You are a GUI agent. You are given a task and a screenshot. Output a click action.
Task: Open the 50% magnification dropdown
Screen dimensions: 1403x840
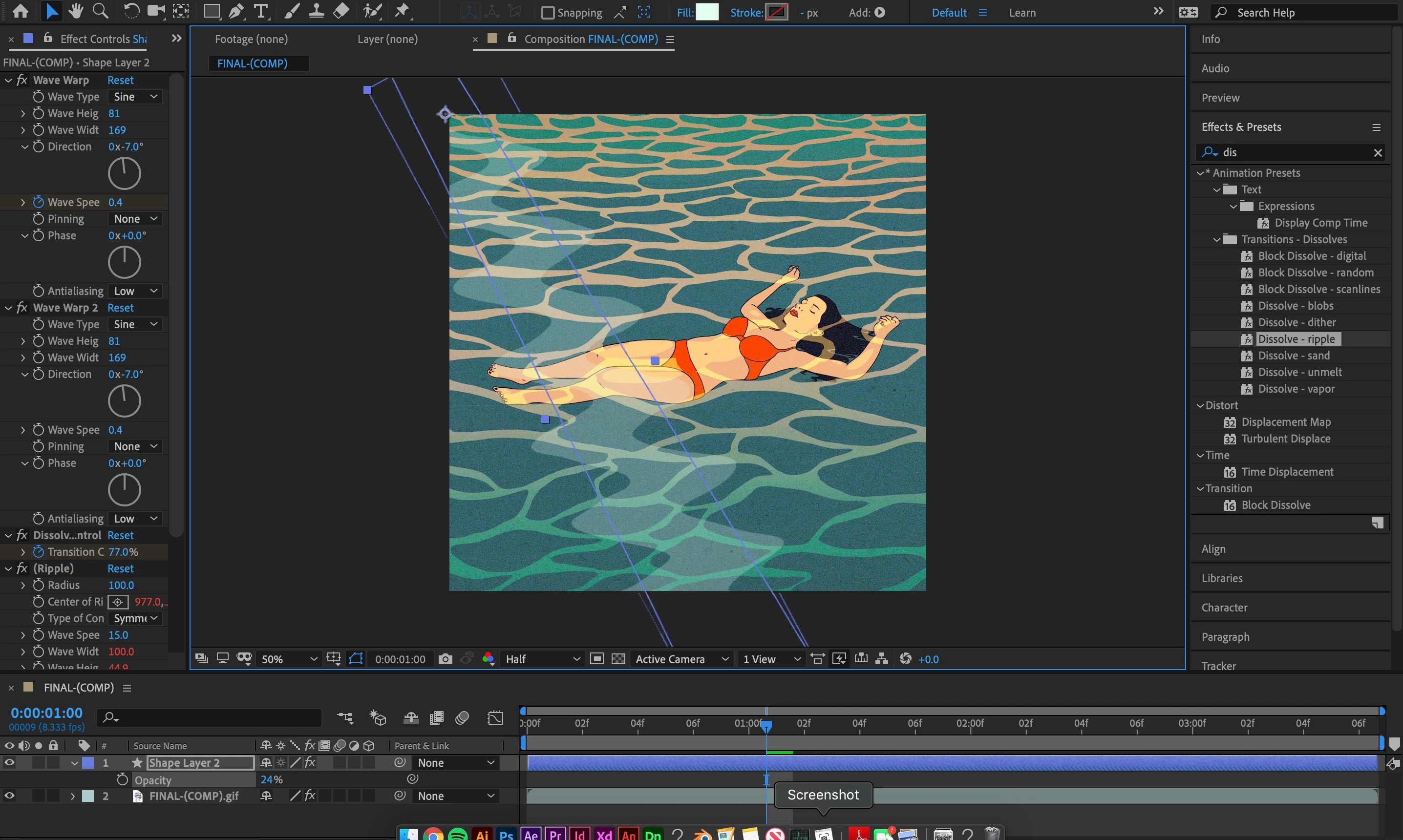point(289,659)
